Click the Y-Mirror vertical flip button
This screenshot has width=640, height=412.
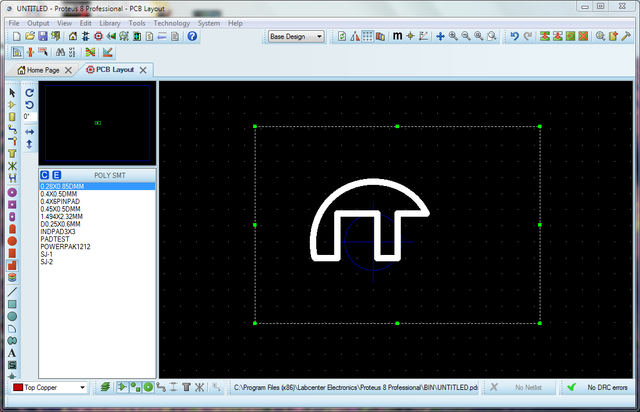point(29,144)
